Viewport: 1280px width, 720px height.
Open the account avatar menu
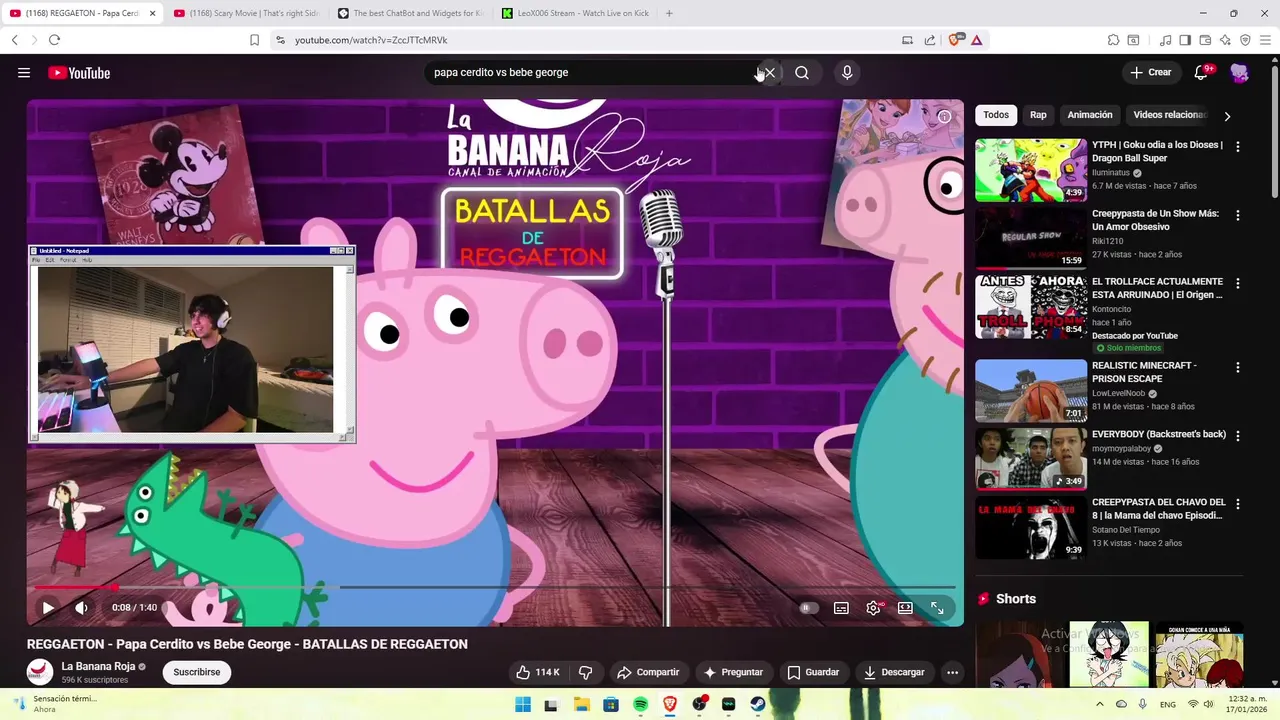pyautogui.click(x=1240, y=72)
